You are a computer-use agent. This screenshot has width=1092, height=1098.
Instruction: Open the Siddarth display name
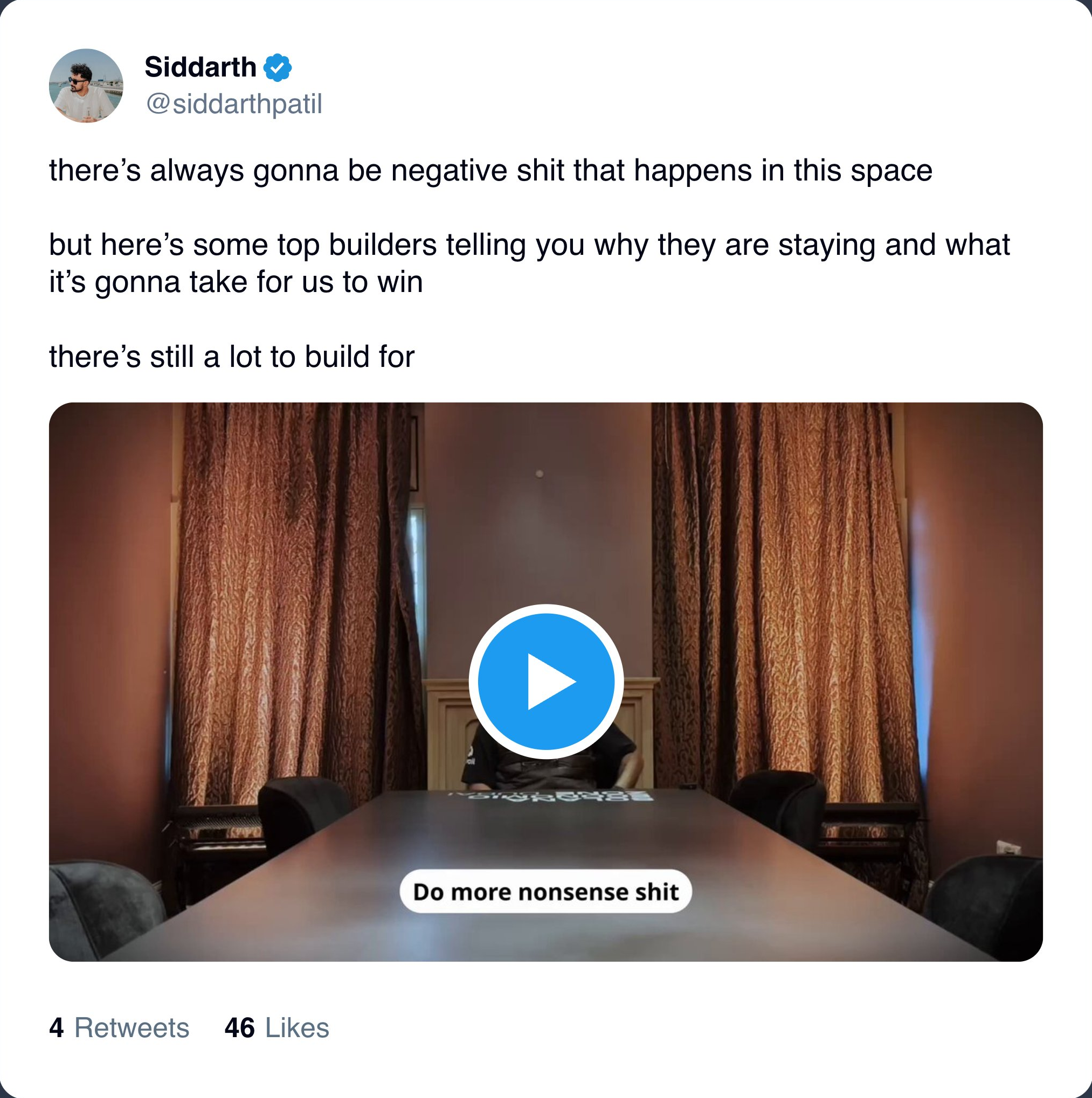tap(201, 67)
